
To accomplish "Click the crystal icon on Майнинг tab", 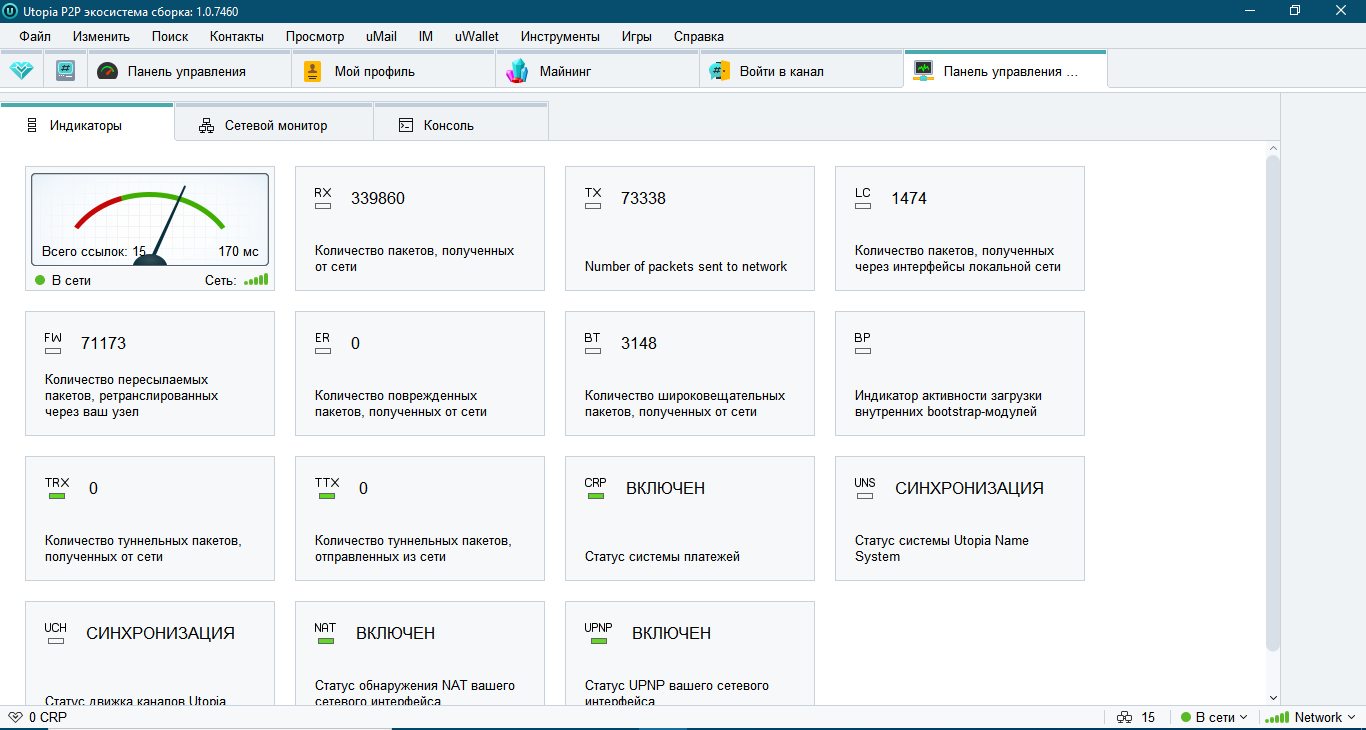I will pos(517,71).
